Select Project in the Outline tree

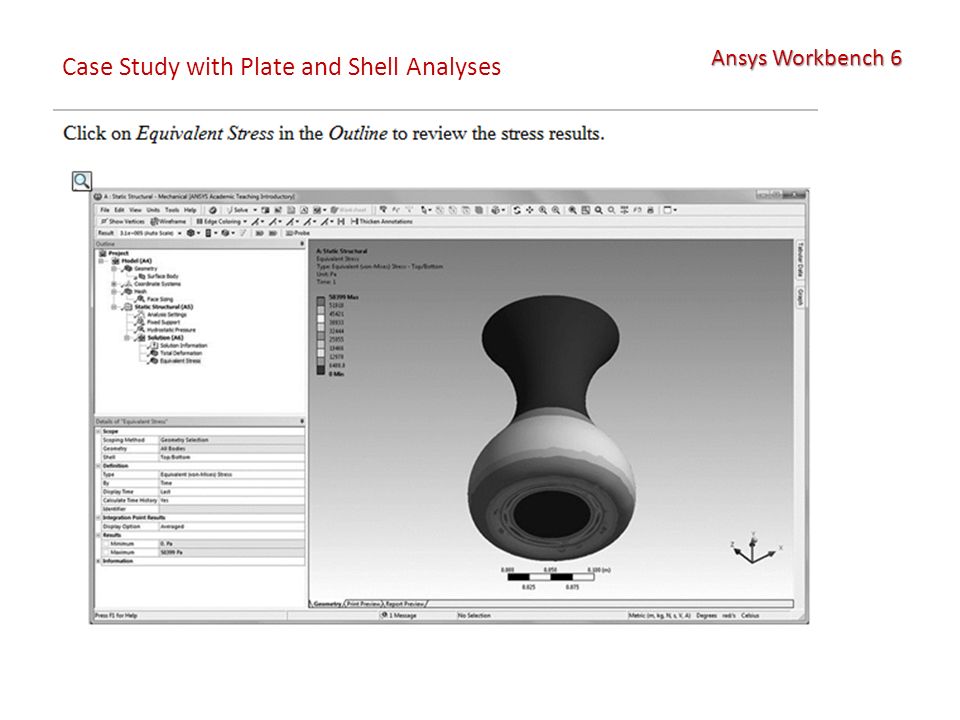click(118, 253)
